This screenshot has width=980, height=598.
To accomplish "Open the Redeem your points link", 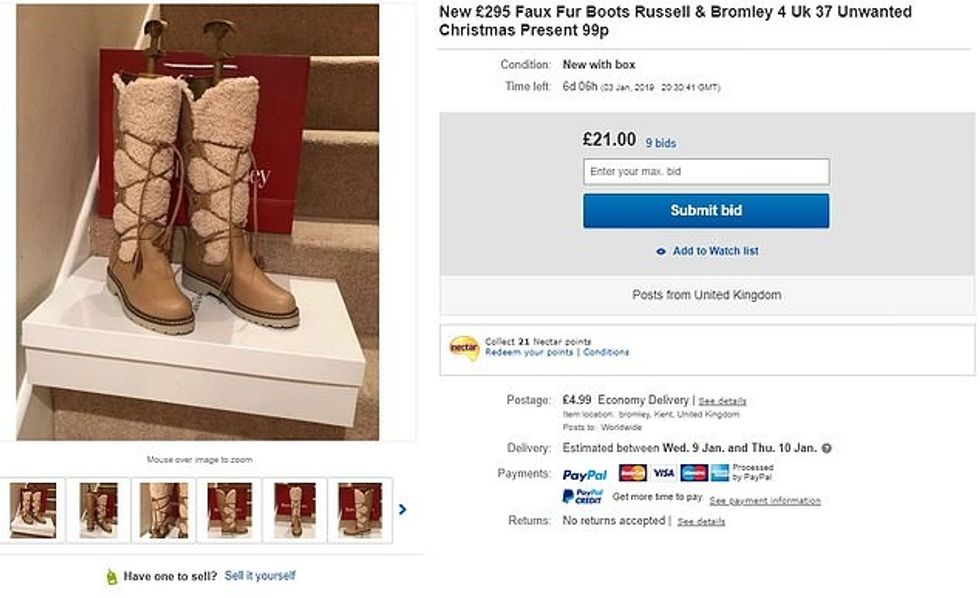I will pyautogui.click(x=529, y=352).
